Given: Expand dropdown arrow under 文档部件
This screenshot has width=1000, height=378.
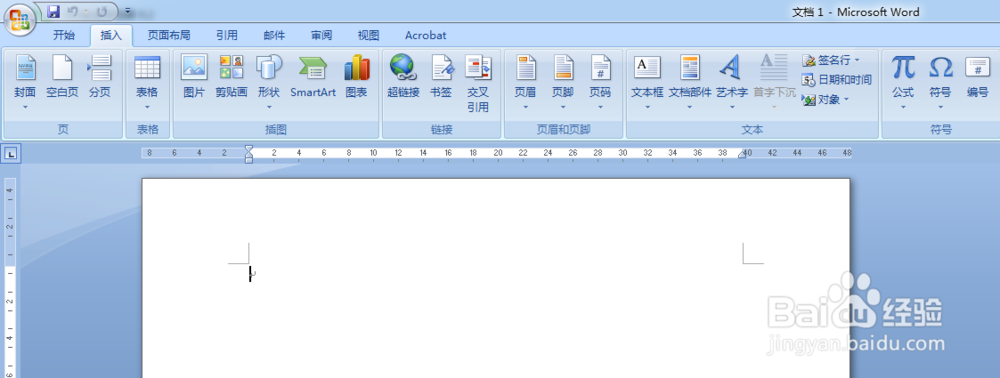Looking at the screenshot, I should pyautogui.click(x=689, y=107).
